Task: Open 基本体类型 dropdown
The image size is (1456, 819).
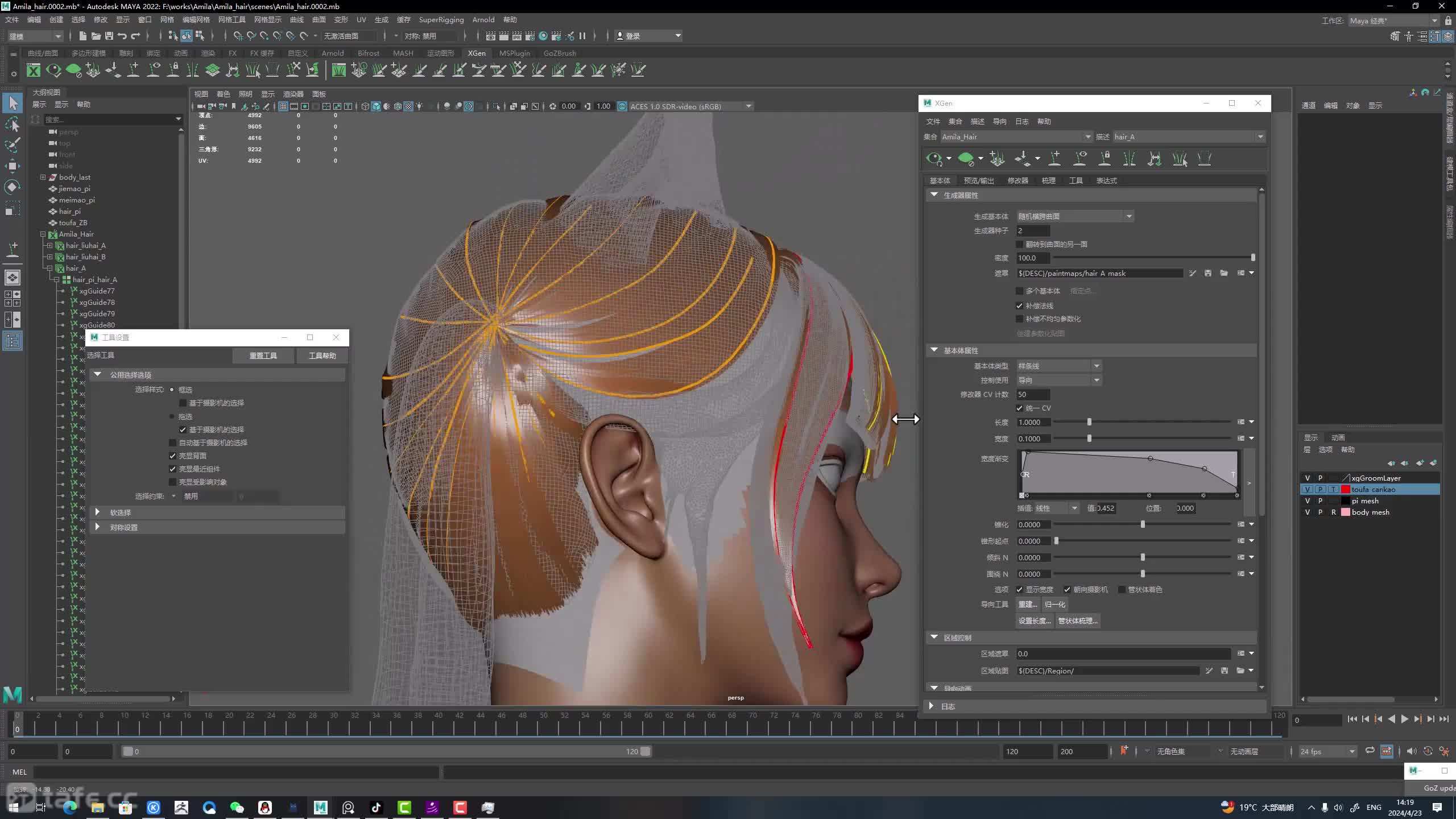Action: coord(1059,366)
